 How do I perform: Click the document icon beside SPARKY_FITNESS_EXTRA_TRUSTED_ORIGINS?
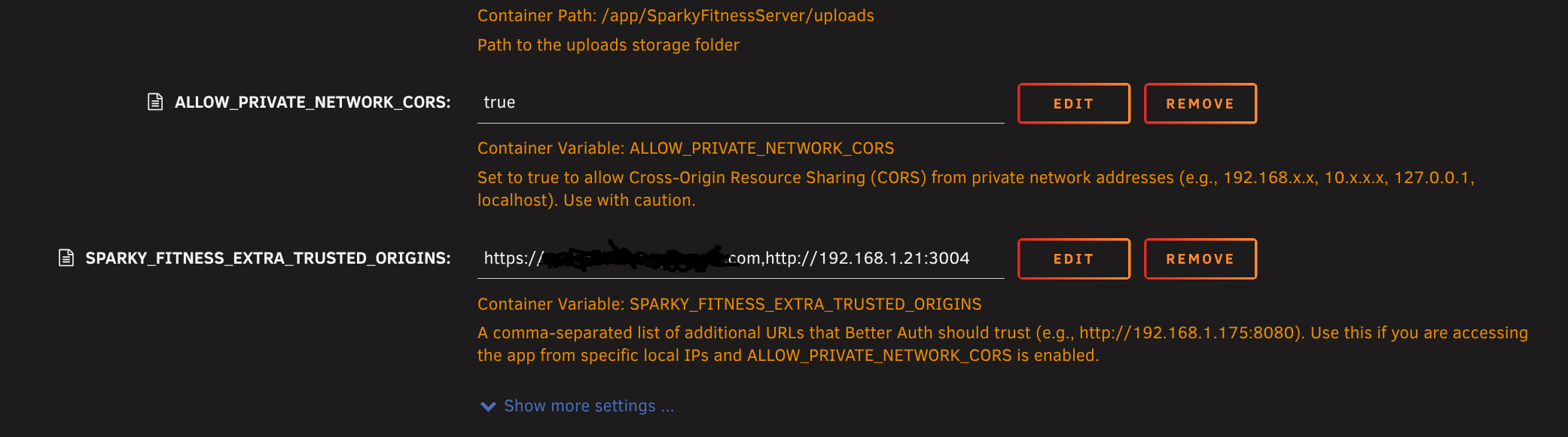point(66,258)
